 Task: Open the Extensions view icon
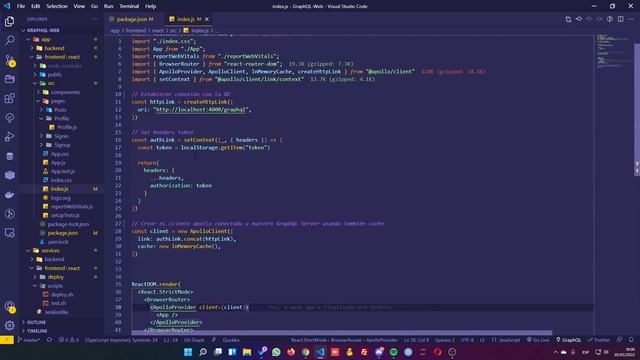click(x=9, y=98)
